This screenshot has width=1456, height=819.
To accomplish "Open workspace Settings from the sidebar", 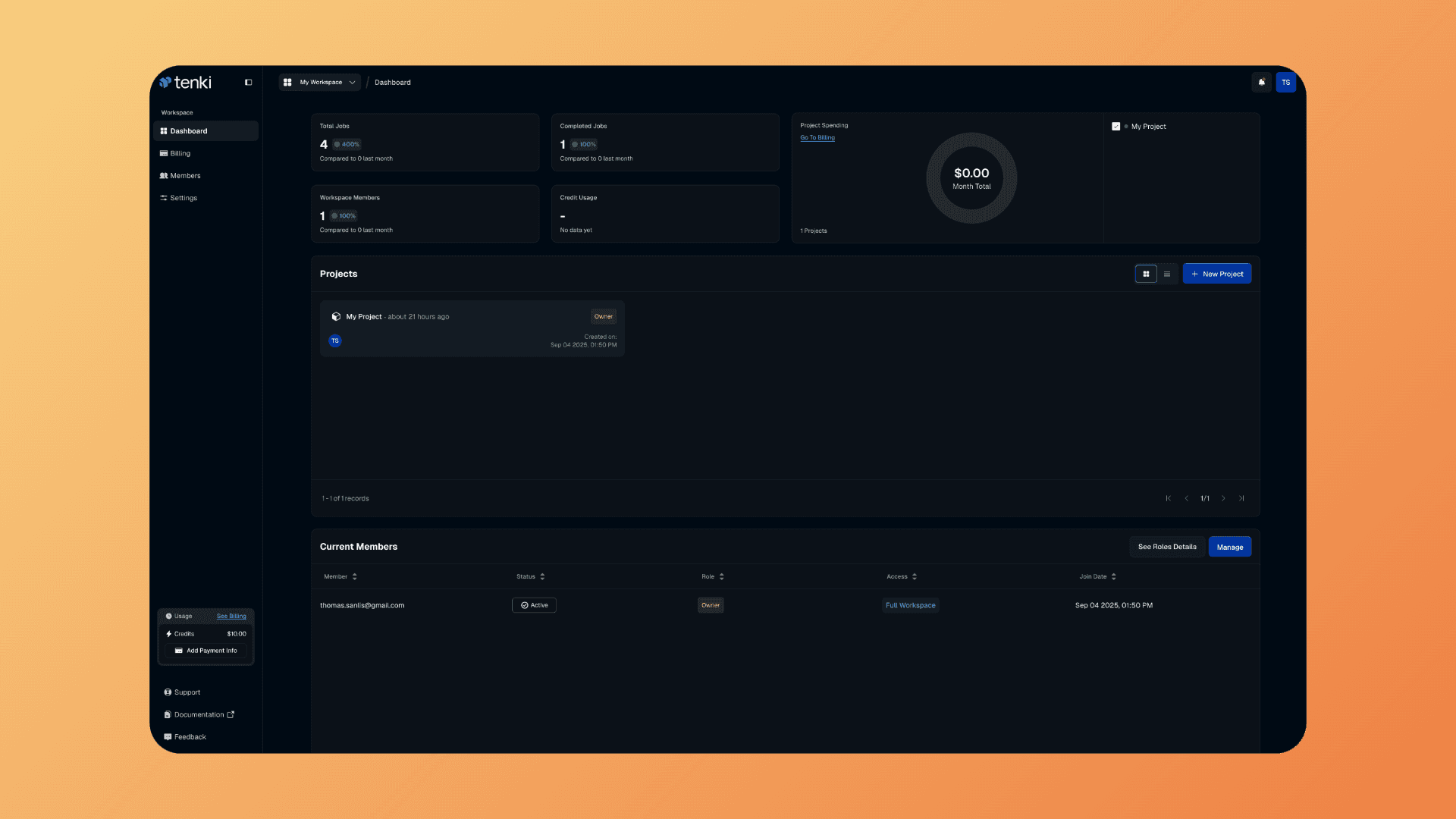I will pyautogui.click(x=183, y=198).
